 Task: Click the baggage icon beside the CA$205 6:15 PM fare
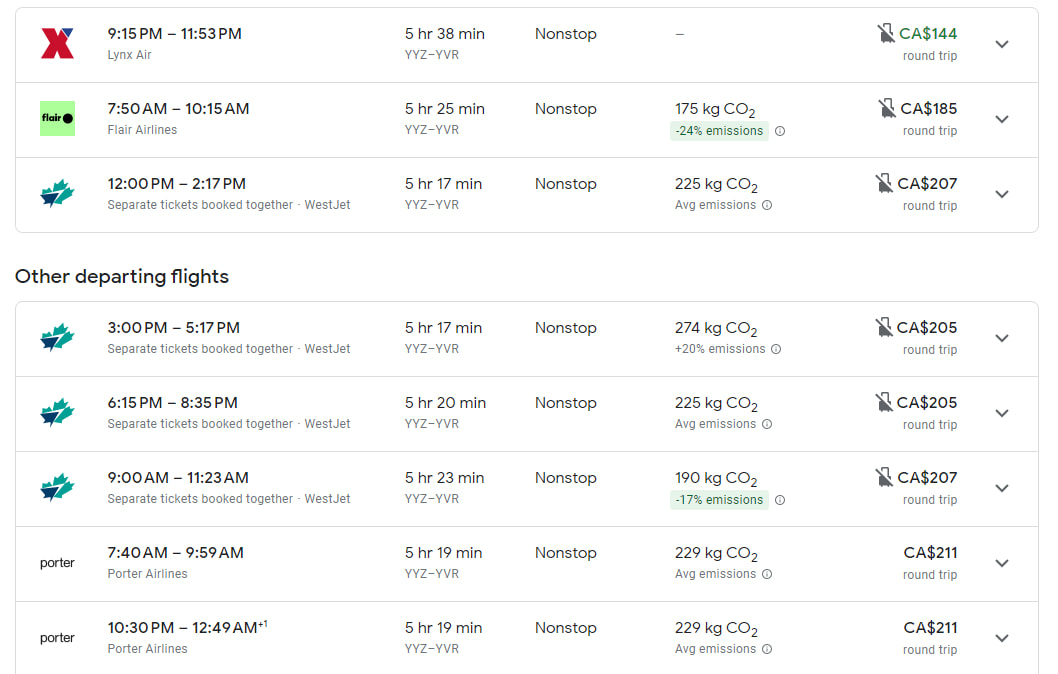tap(884, 402)
